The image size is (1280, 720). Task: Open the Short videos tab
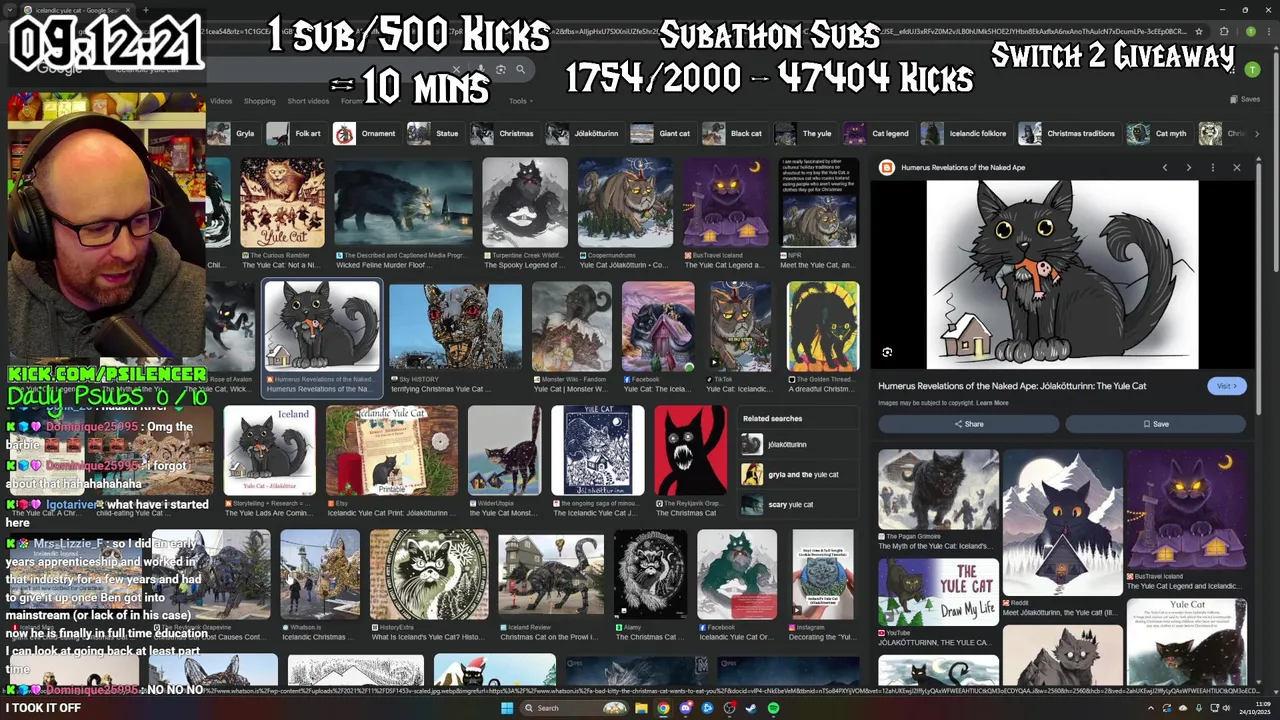308,101
